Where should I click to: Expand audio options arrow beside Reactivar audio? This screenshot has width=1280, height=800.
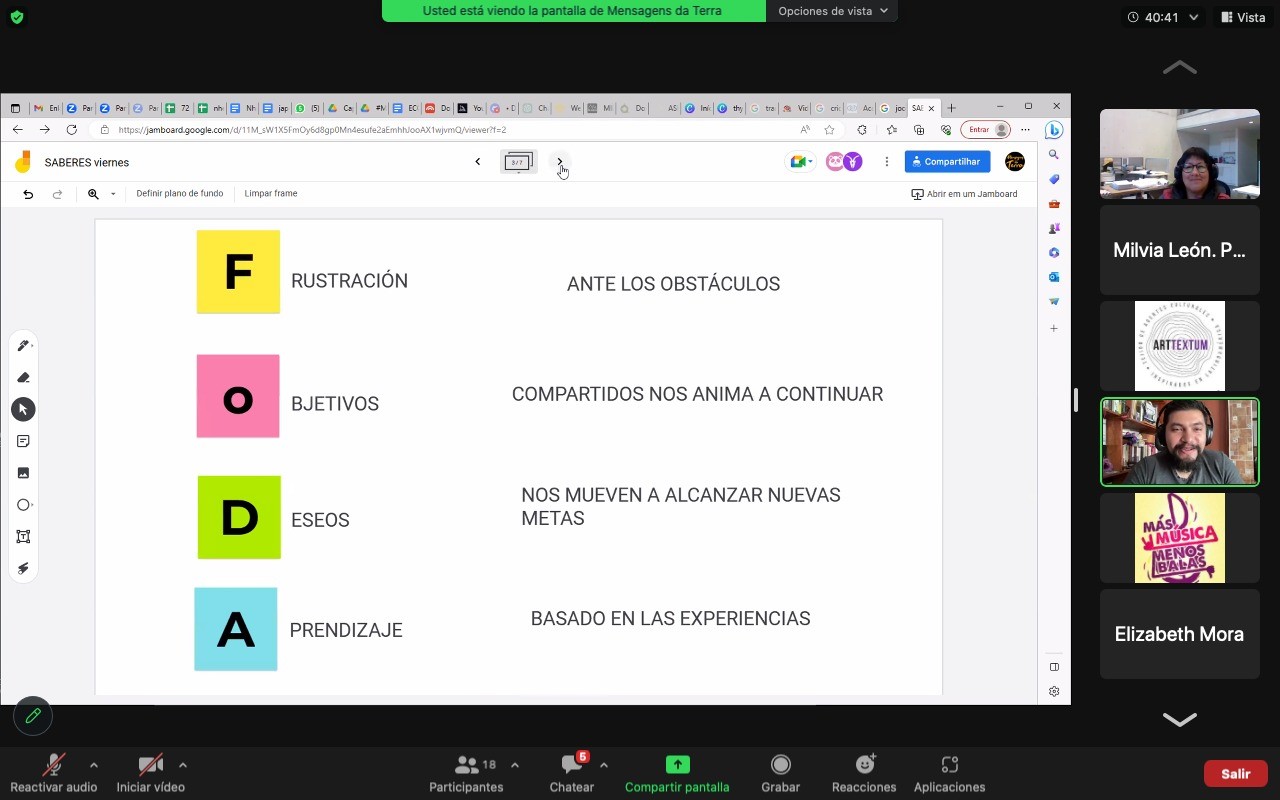pos(94,765)
